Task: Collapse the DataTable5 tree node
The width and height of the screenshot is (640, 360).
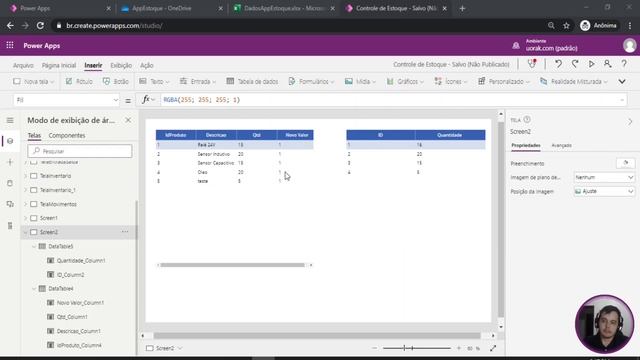Action: pyautogui.click(x=34, y=246)
